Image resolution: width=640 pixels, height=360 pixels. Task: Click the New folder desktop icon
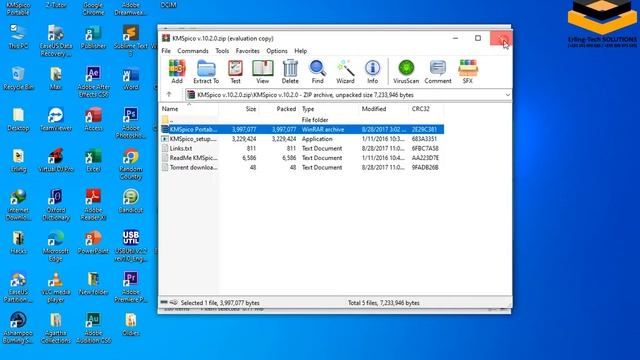point(93,283)
